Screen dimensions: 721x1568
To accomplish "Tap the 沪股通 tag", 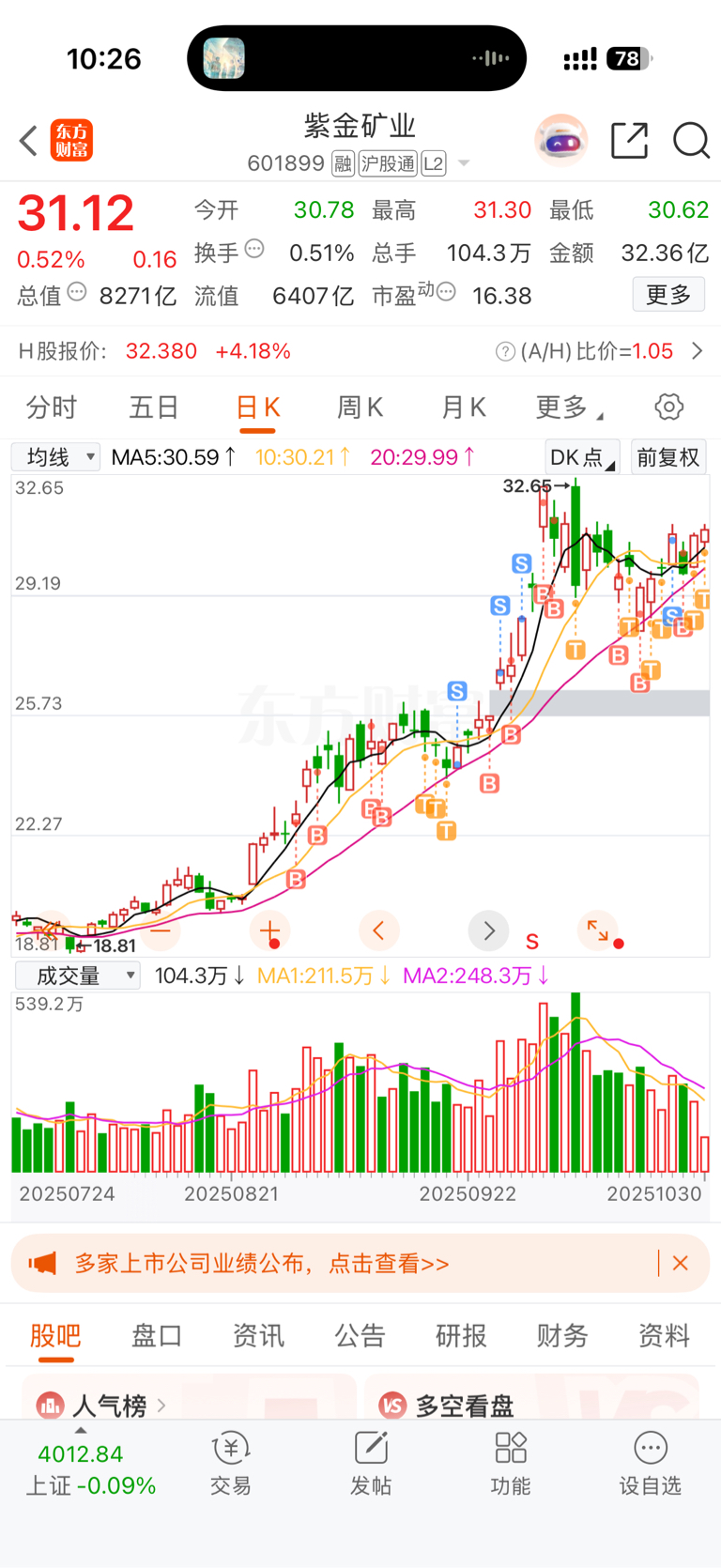I will coord(388,163).
